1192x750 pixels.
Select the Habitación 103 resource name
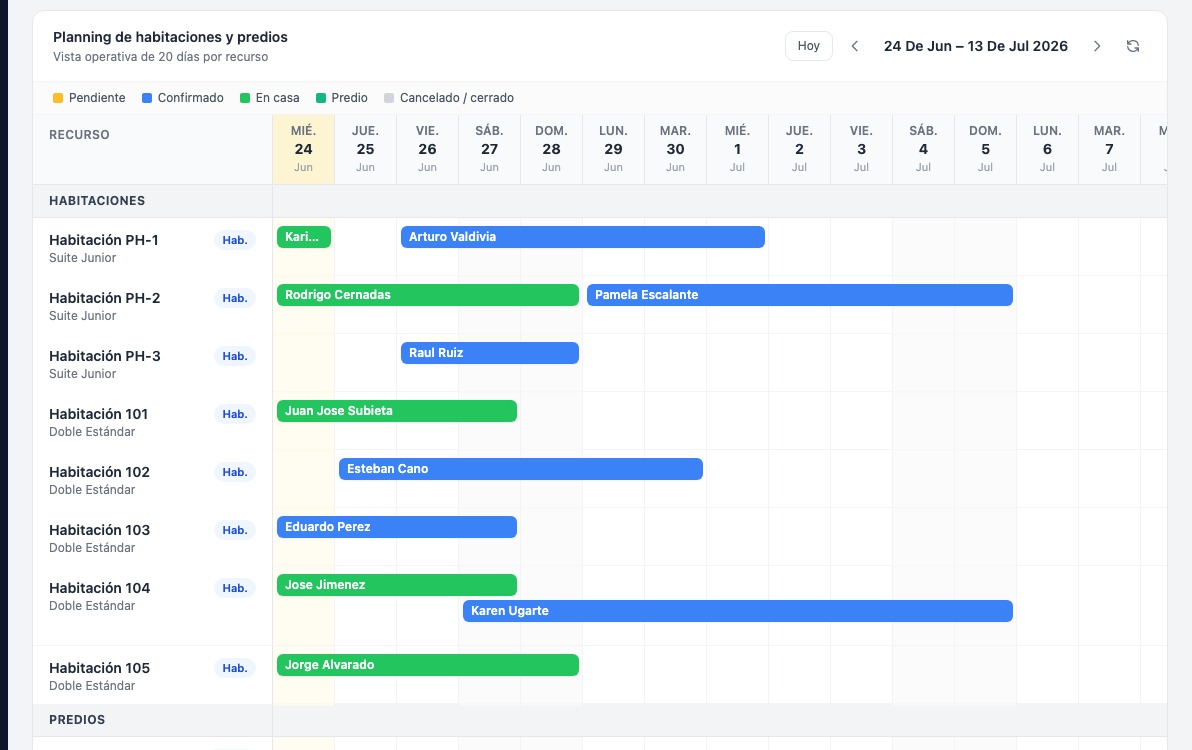[100, 530]
